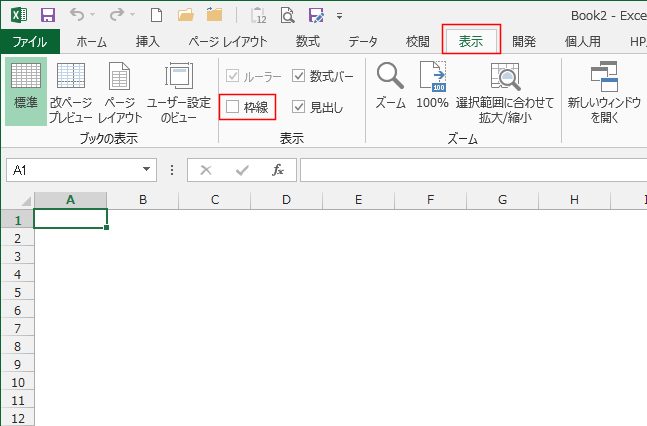
Task: Click the clipboard 12 icon in toolbar
Action: pyautogui.click(x=259, y=16)
